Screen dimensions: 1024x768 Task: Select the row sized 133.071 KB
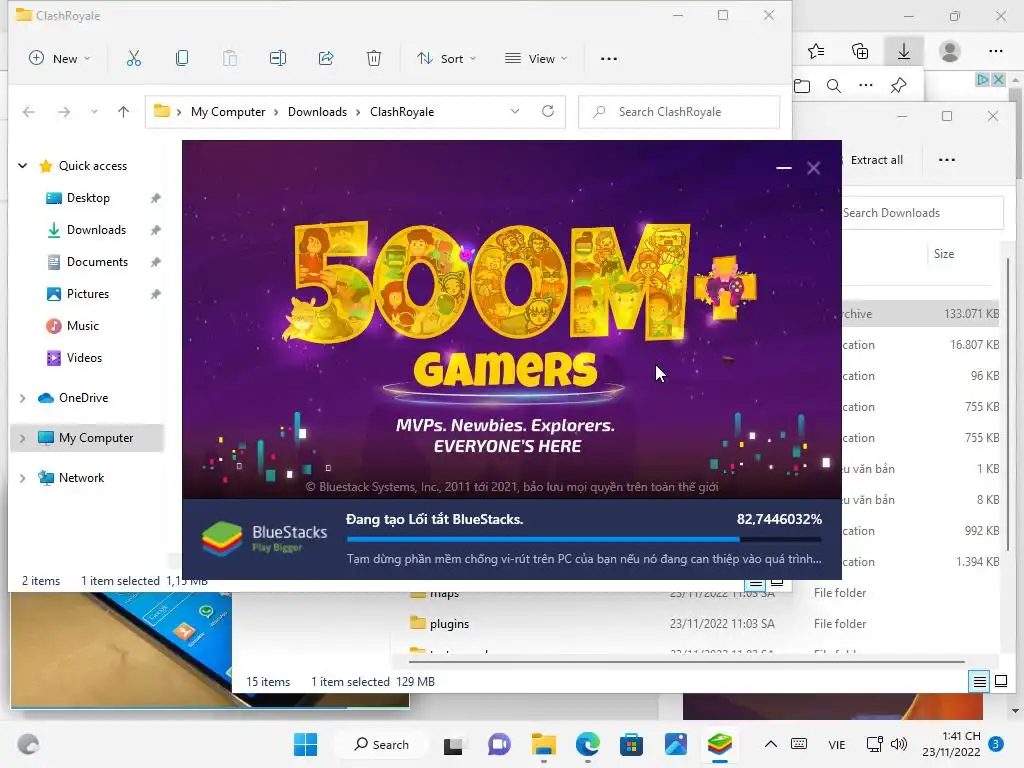click(x=920, y=314)
